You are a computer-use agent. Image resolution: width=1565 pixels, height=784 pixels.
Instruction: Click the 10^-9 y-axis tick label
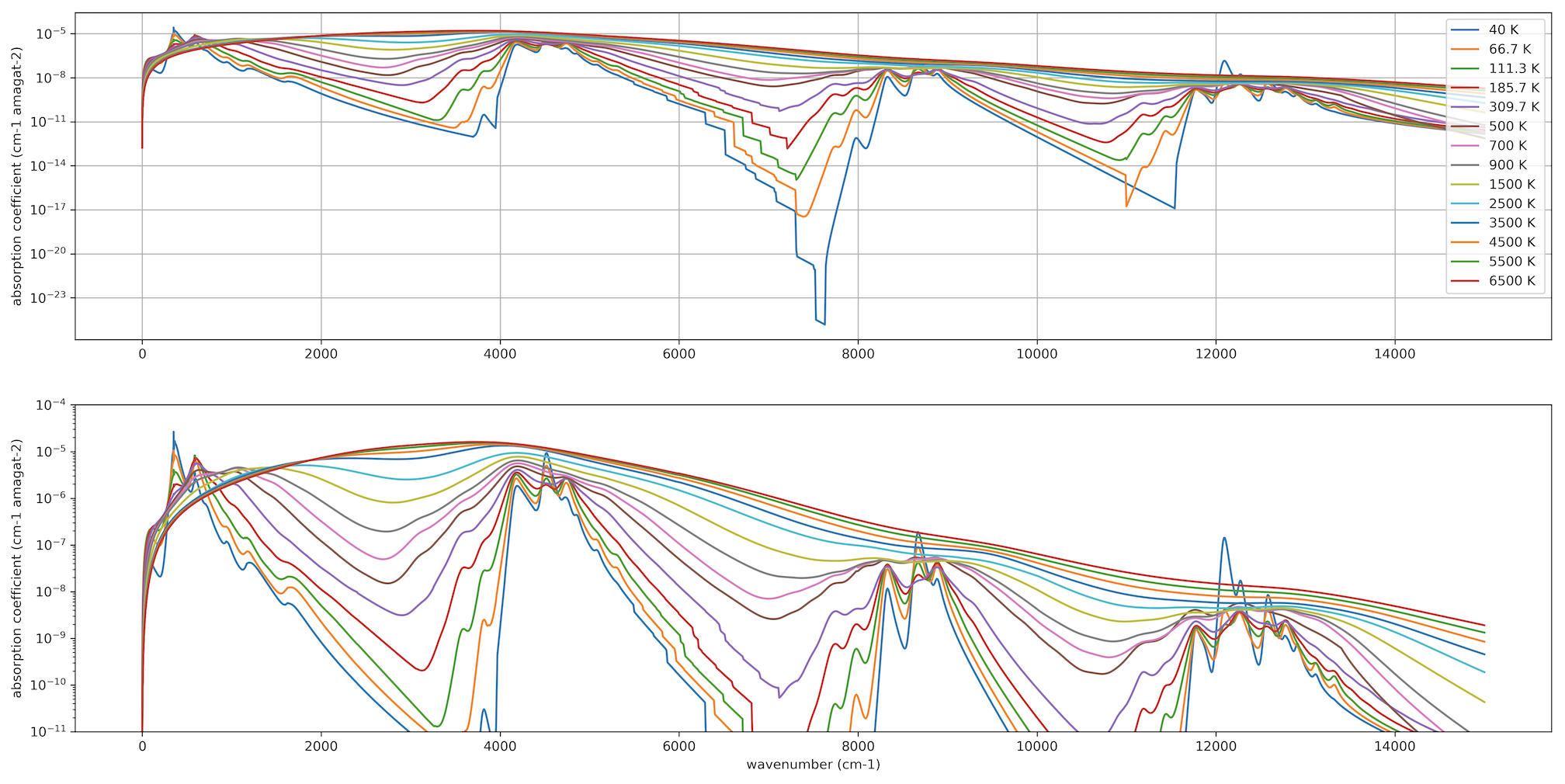click(53, 637)
